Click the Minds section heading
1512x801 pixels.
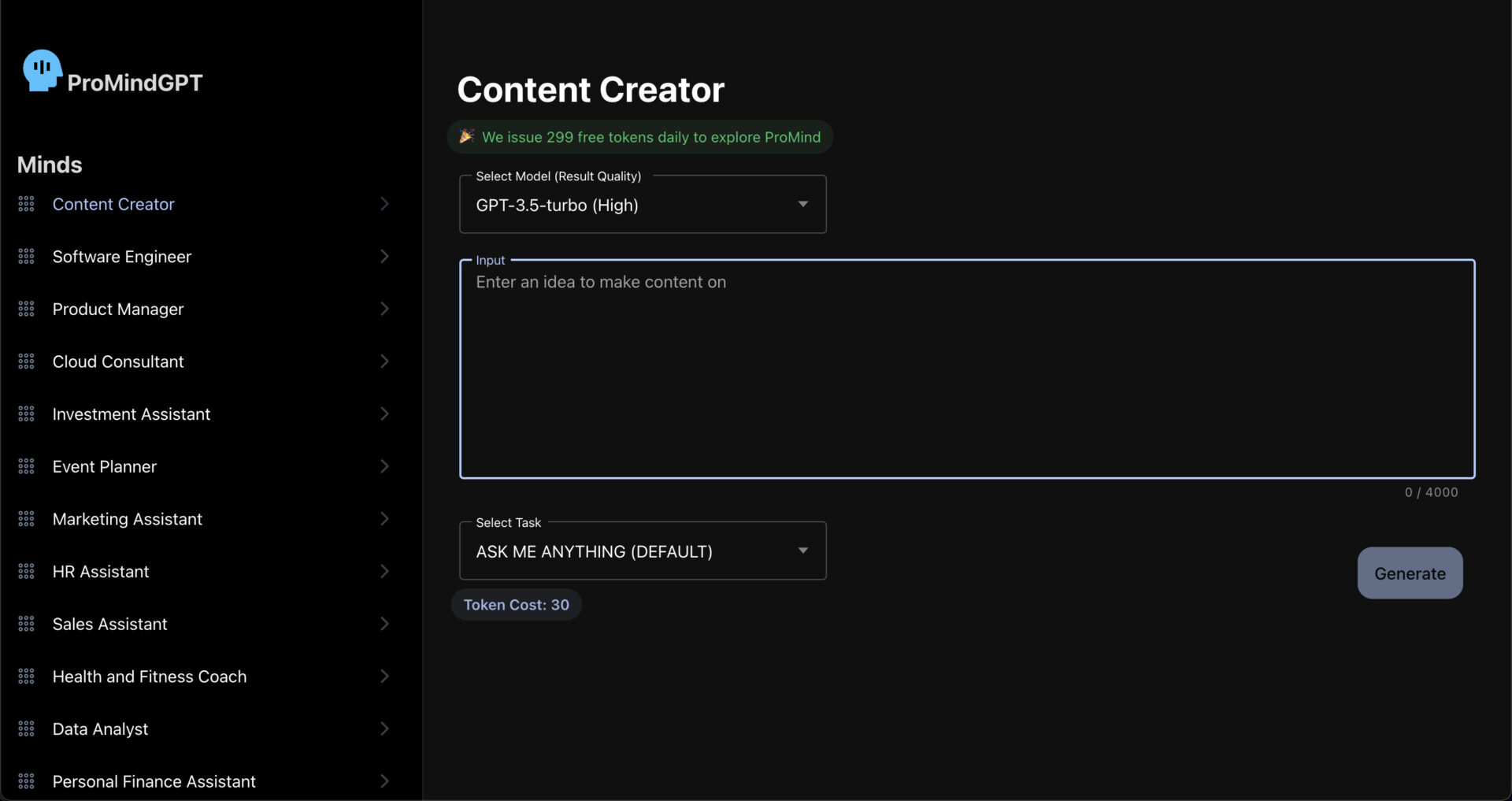coord(50,165)
